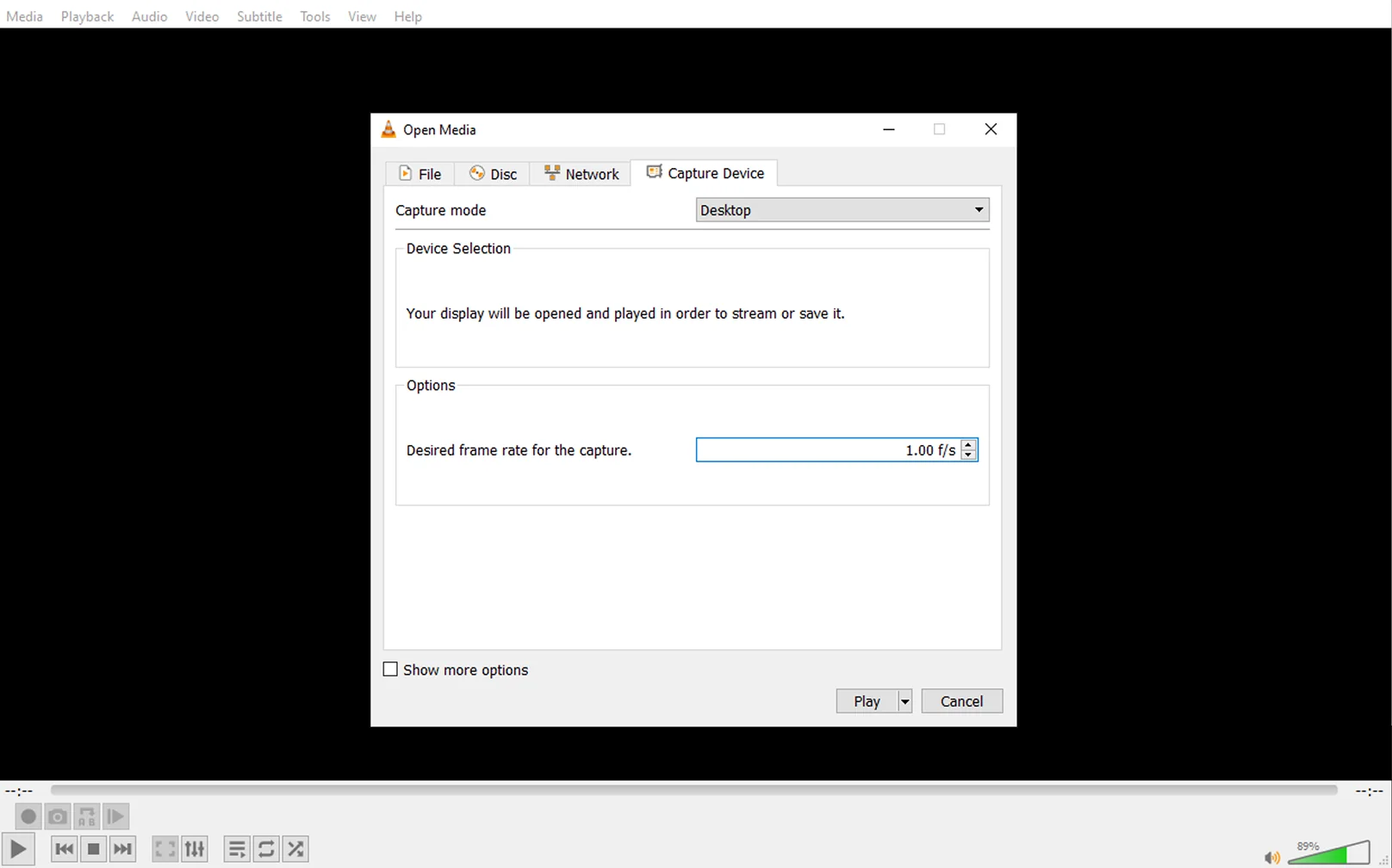This screenshot has height=868, width=1392.
Task: Click the Cancel button
Action: click(x=961, y=702)
